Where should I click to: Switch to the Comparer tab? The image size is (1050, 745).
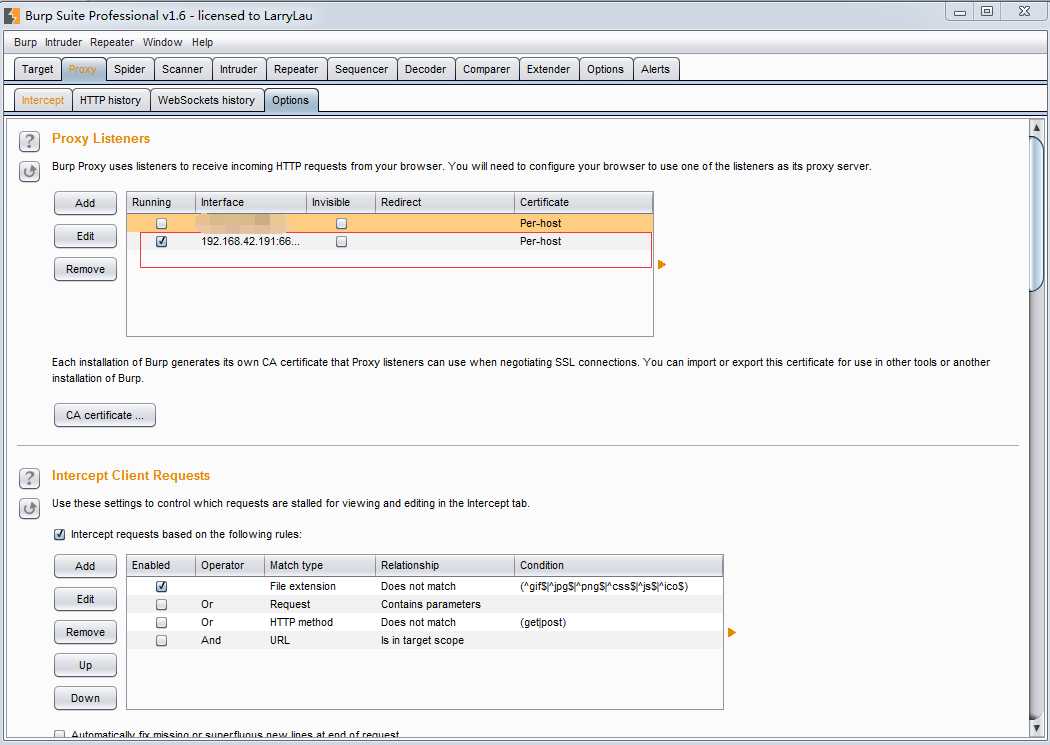pyautogui.click(x=486, y=69)
